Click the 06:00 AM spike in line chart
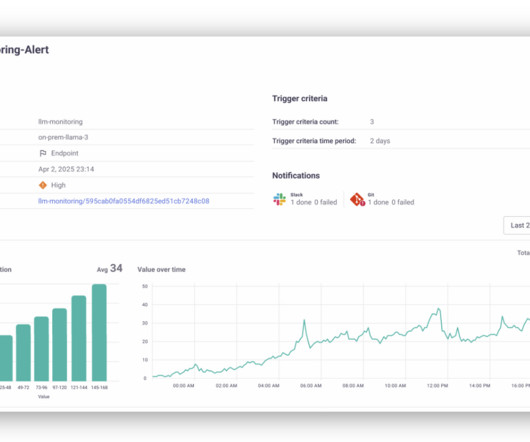 click(304, 321)
